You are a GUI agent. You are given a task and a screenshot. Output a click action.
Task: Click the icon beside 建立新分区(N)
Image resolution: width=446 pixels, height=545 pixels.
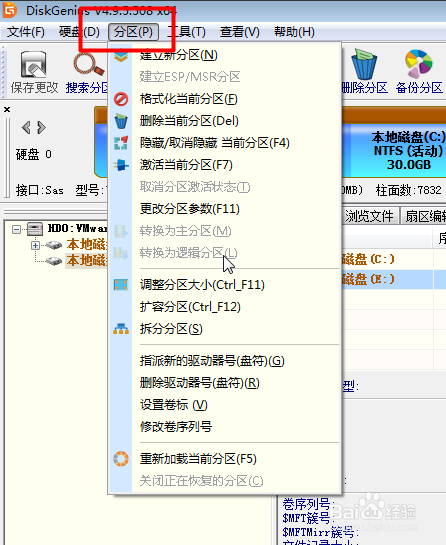(x=121, y=55)
